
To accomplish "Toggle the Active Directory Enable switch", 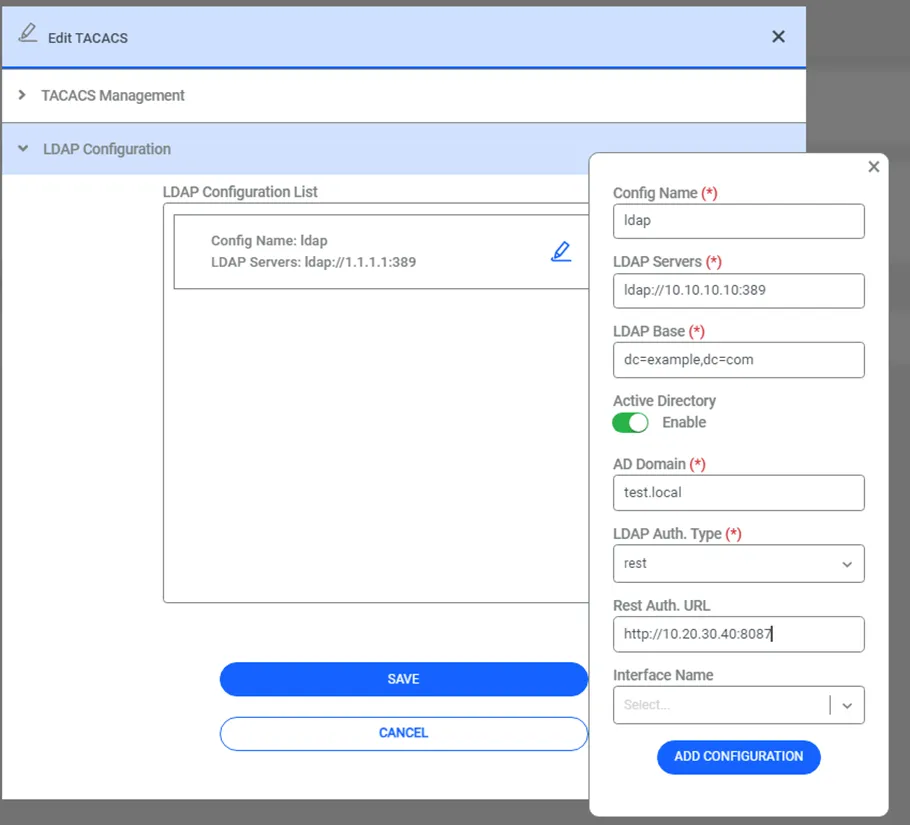I will [630, 422].
